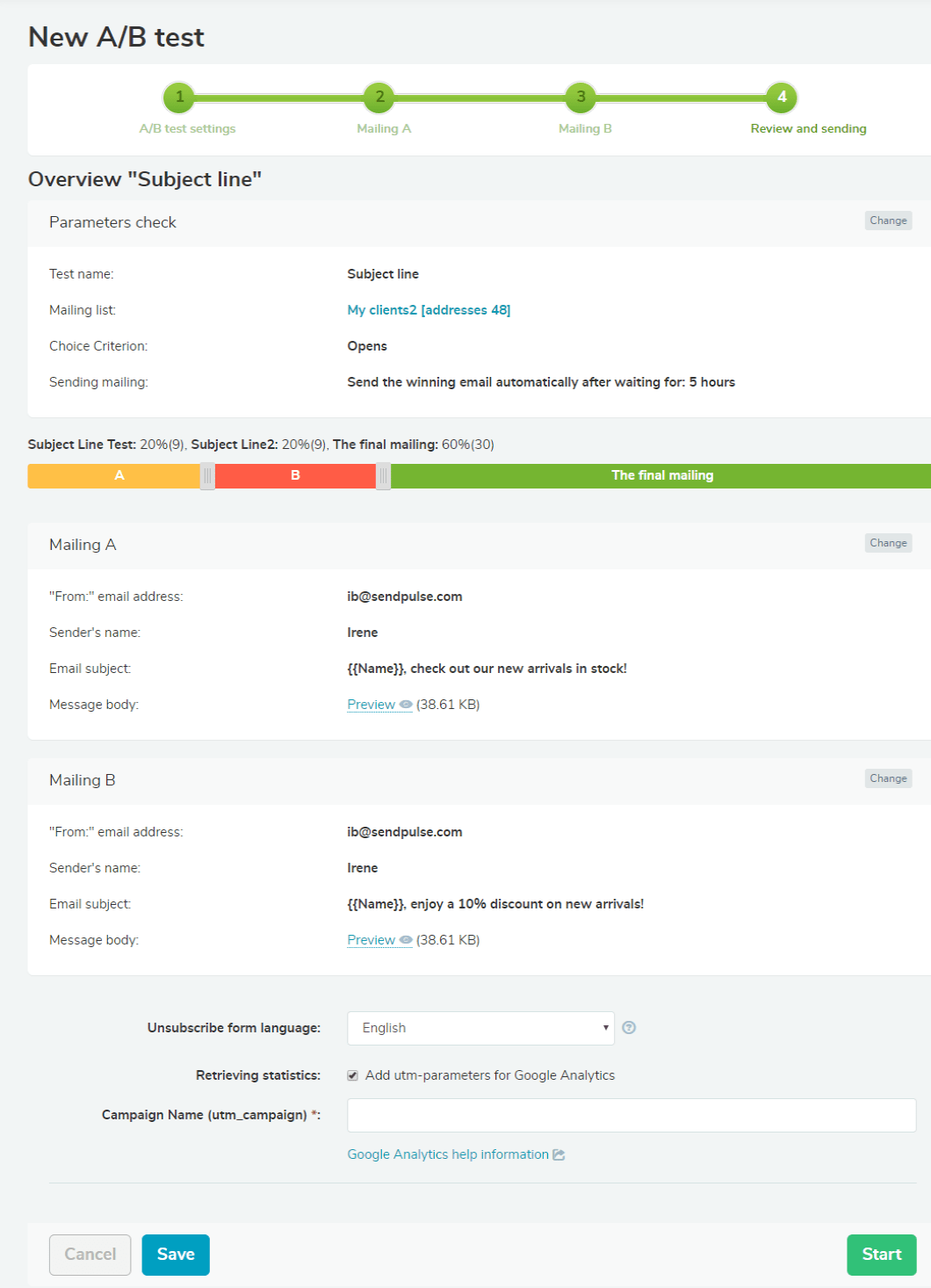Click the Campaign Name utm_campaign input field
This screenshot has width=931, height=1288.
[631, 1114]
